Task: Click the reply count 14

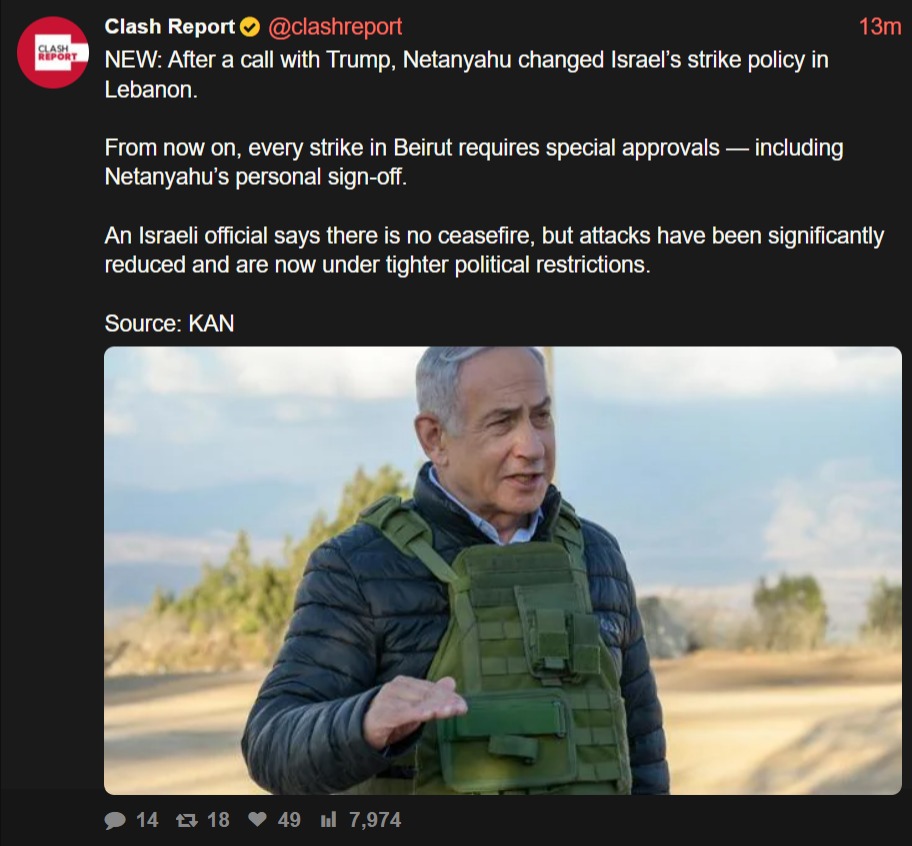Action: tap(147, 820)
